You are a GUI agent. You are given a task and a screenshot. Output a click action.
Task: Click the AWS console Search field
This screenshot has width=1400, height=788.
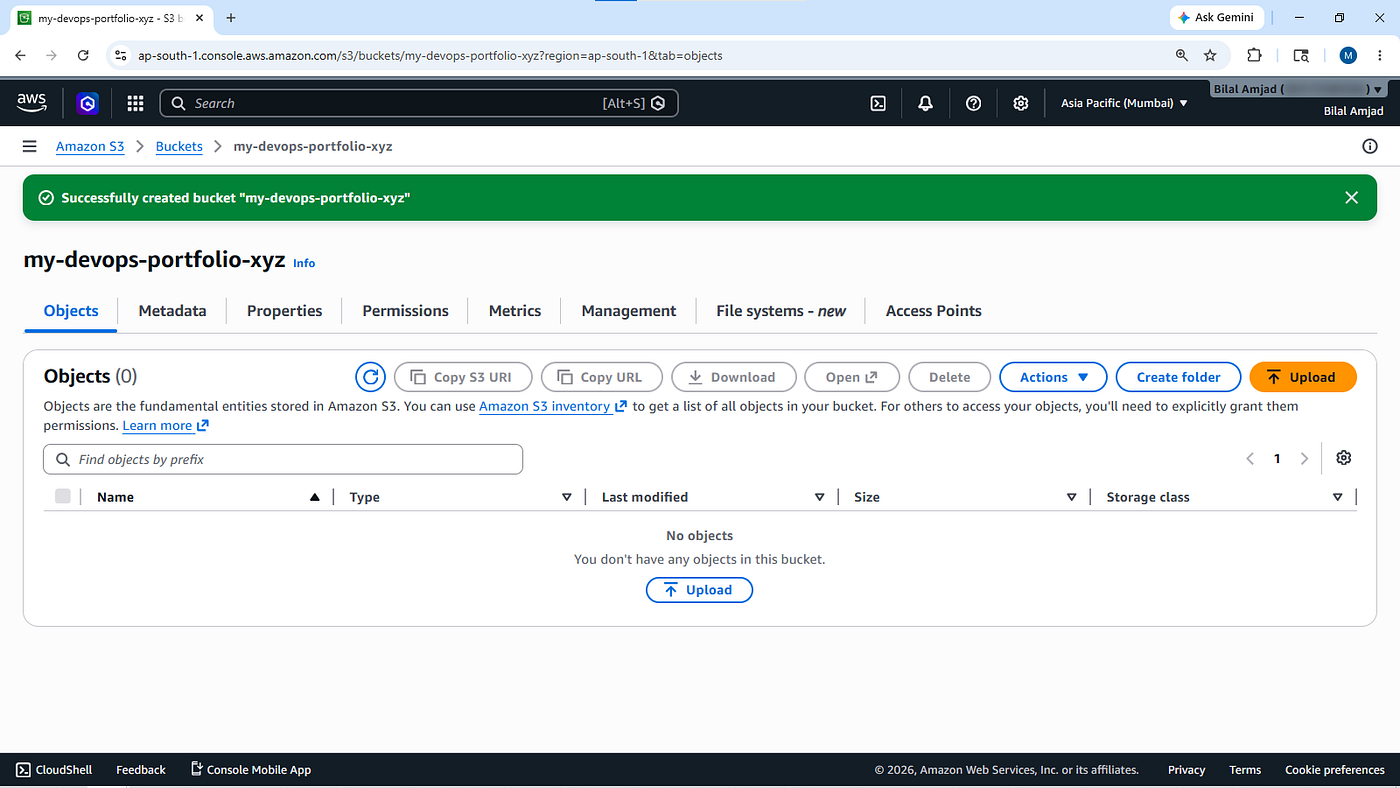tap(419, 103)
